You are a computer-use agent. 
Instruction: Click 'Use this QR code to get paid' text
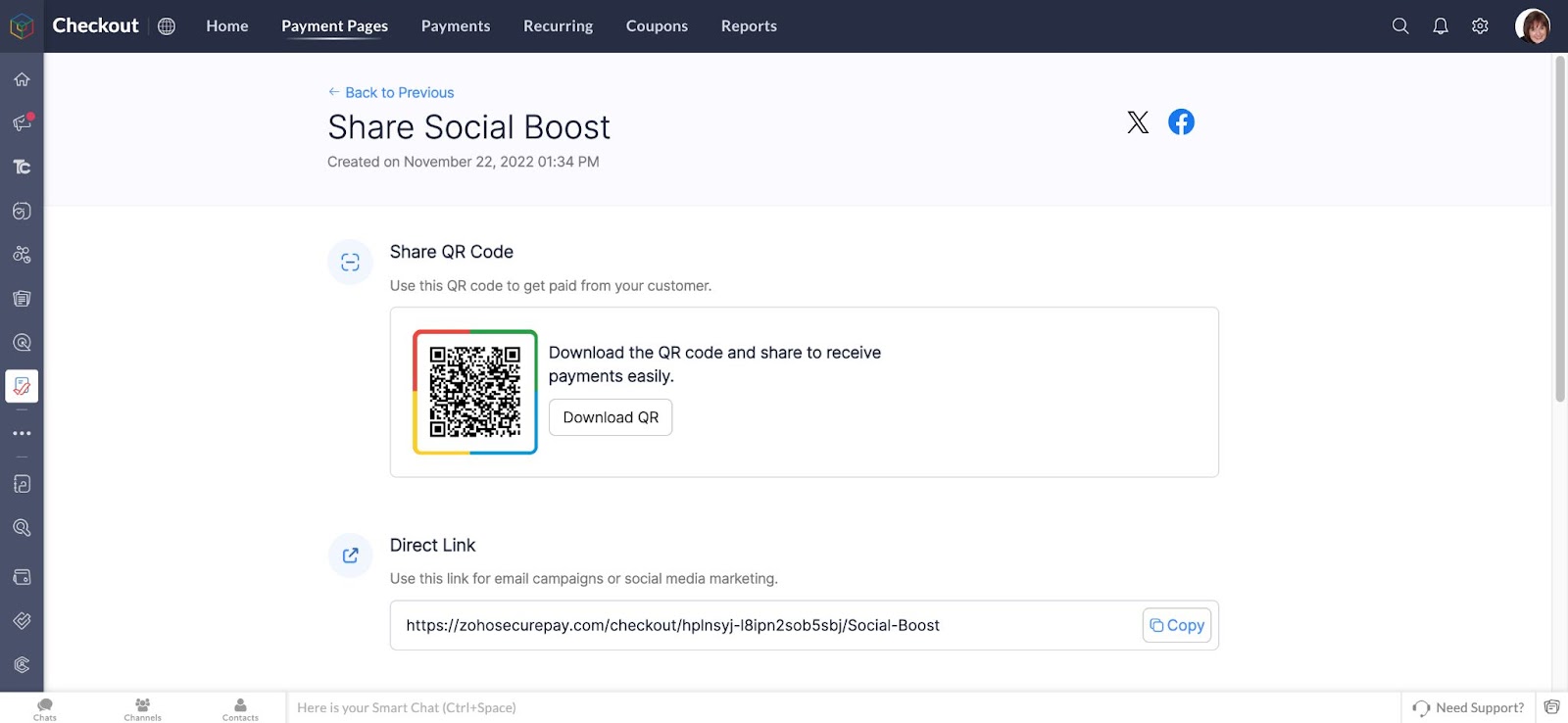pyautogui.click(x=551, y=286)
